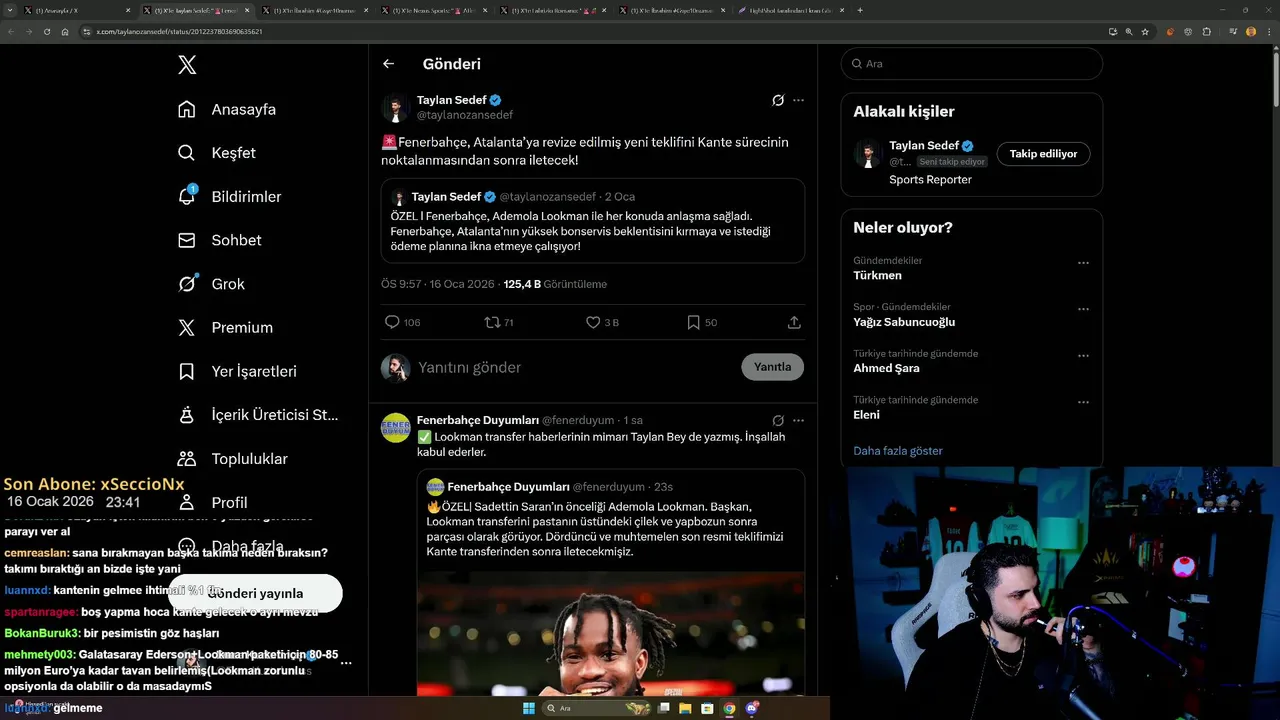Open more options for Eleni trend
The image size is (1280, 720).
click(x=1083, y=402)
